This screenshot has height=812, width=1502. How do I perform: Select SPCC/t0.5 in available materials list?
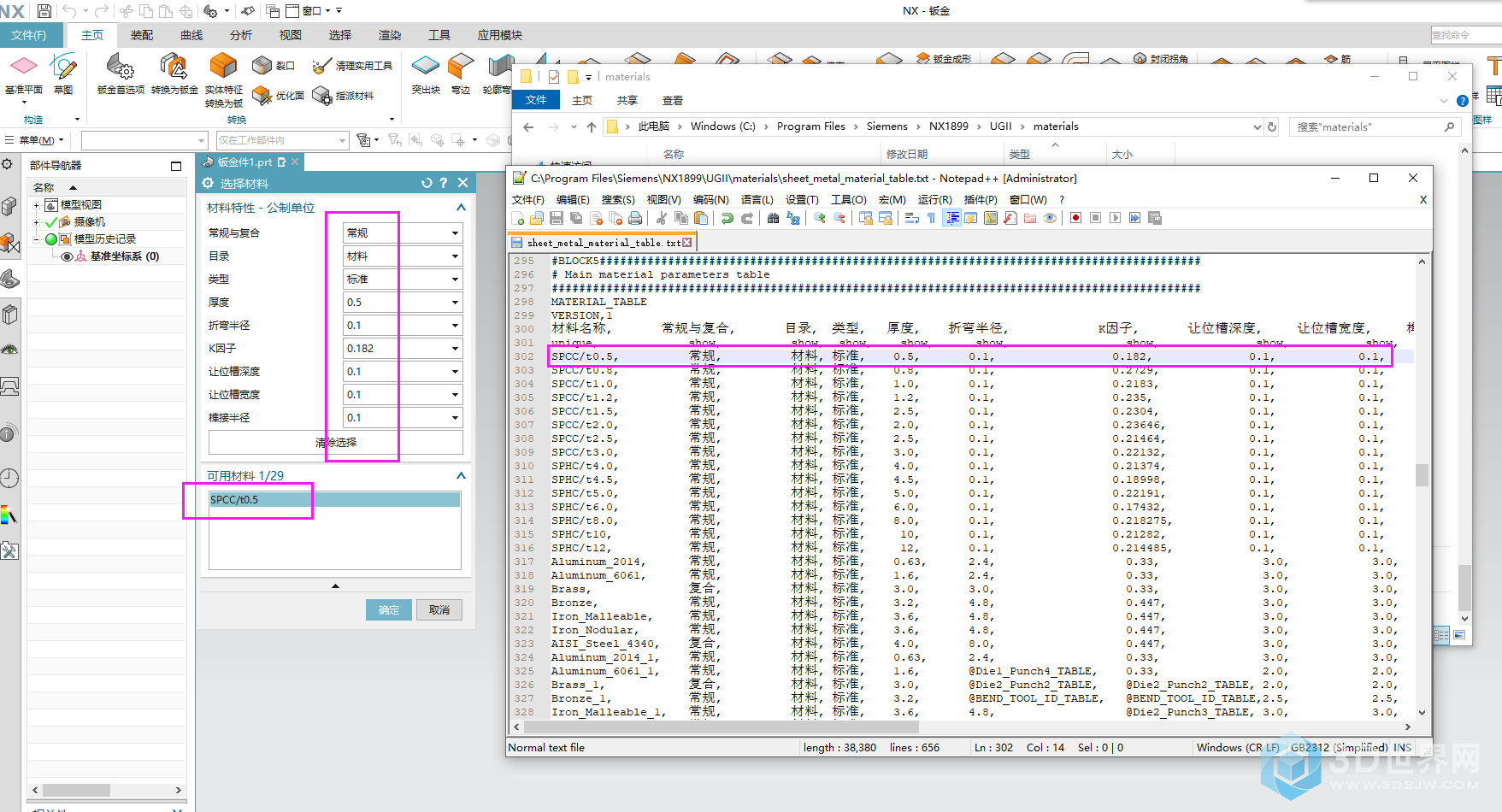click(x=335, y=499)
